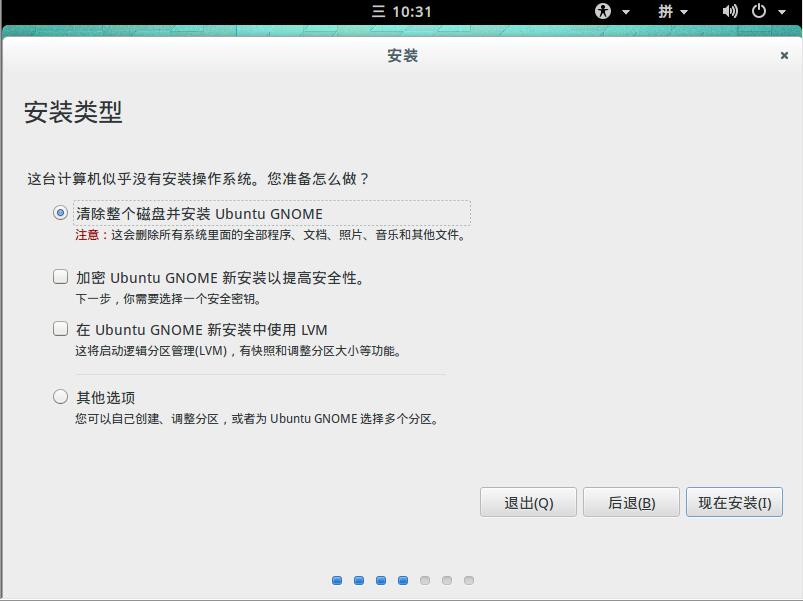Viewport: 803px width, 601px height.
Task: Open the accessibility menu icon in top bar
Action: [603, 11]
